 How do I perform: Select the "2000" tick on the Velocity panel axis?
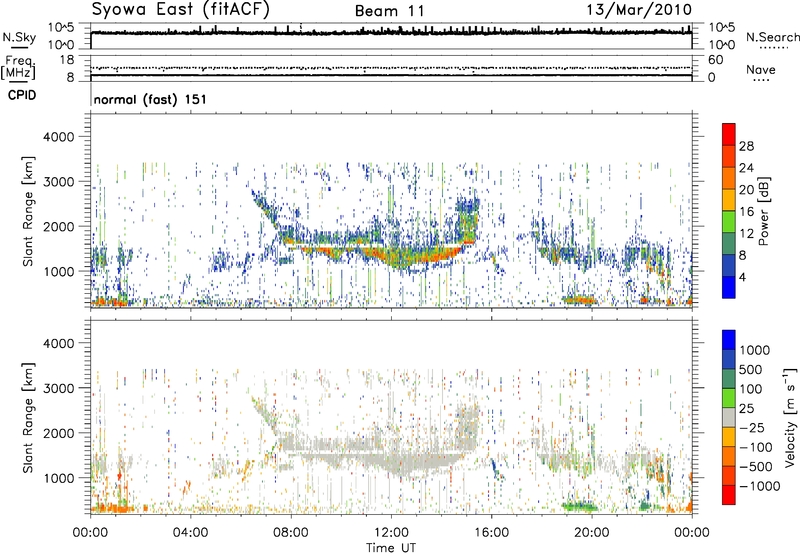[x=59, y=434]
